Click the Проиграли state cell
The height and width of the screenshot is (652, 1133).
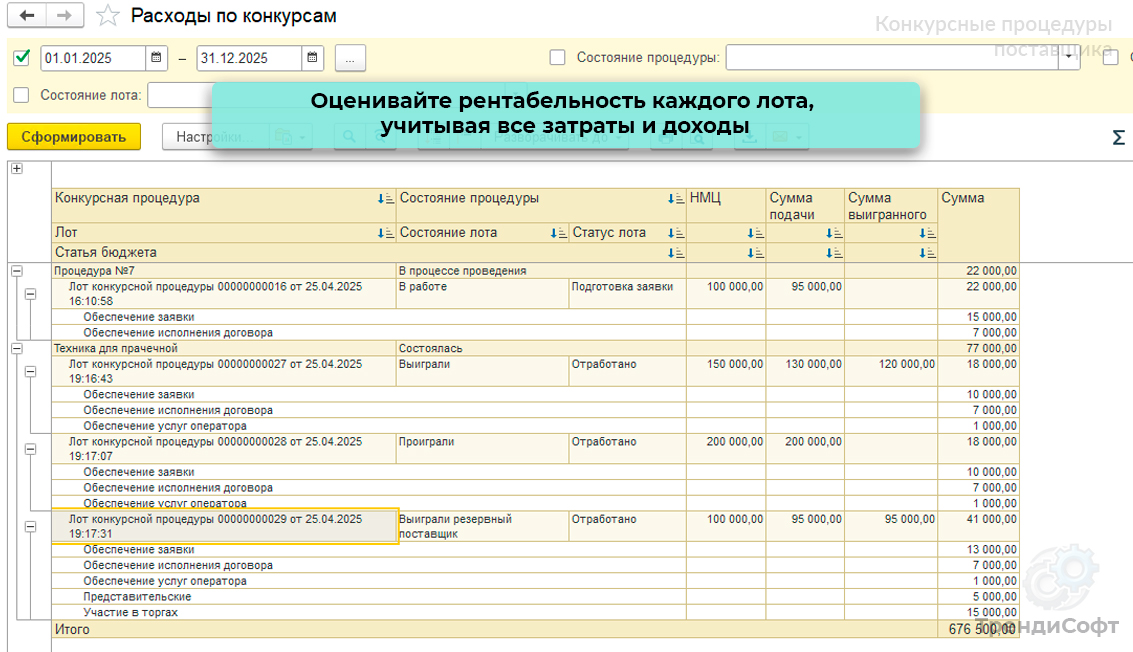pyautogui.click(x=483, y=449)
